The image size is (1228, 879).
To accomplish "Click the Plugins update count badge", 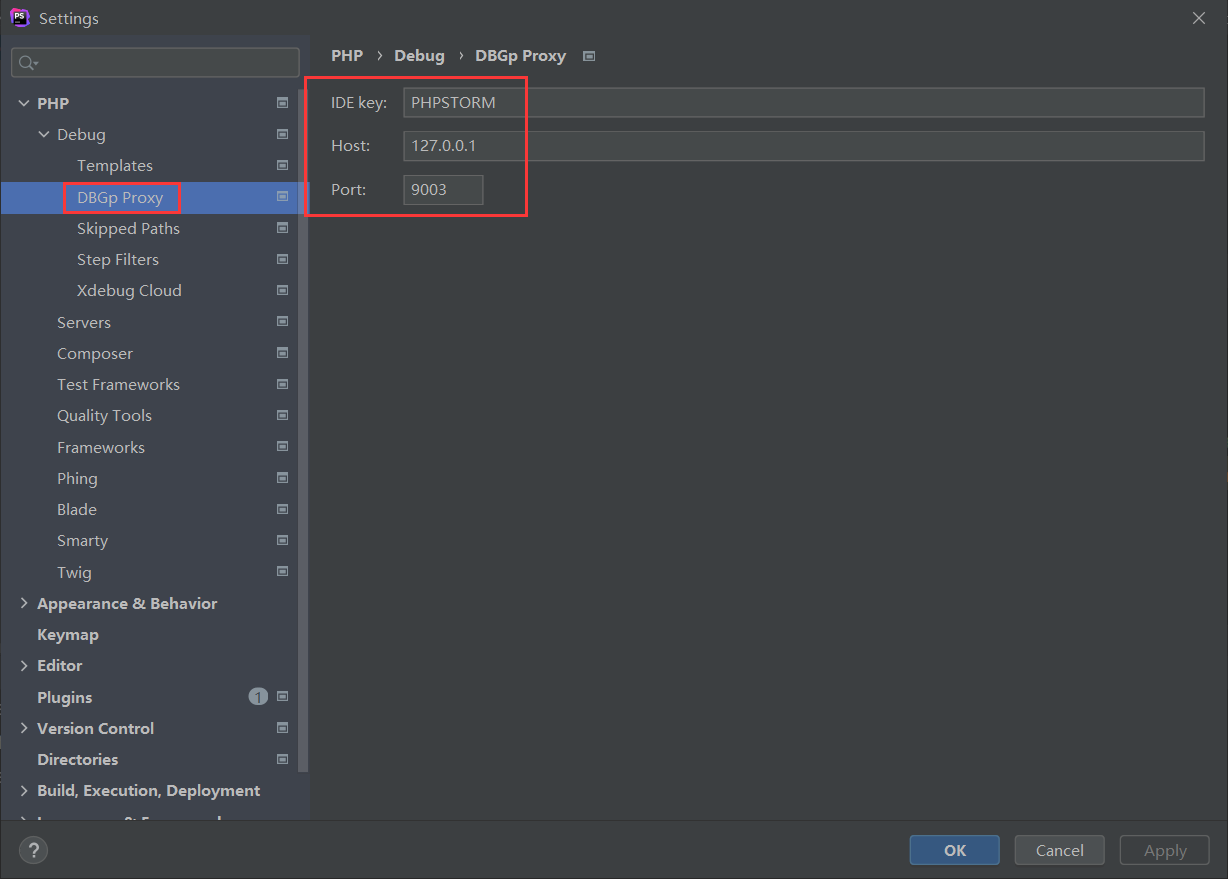I will [258, 697].
